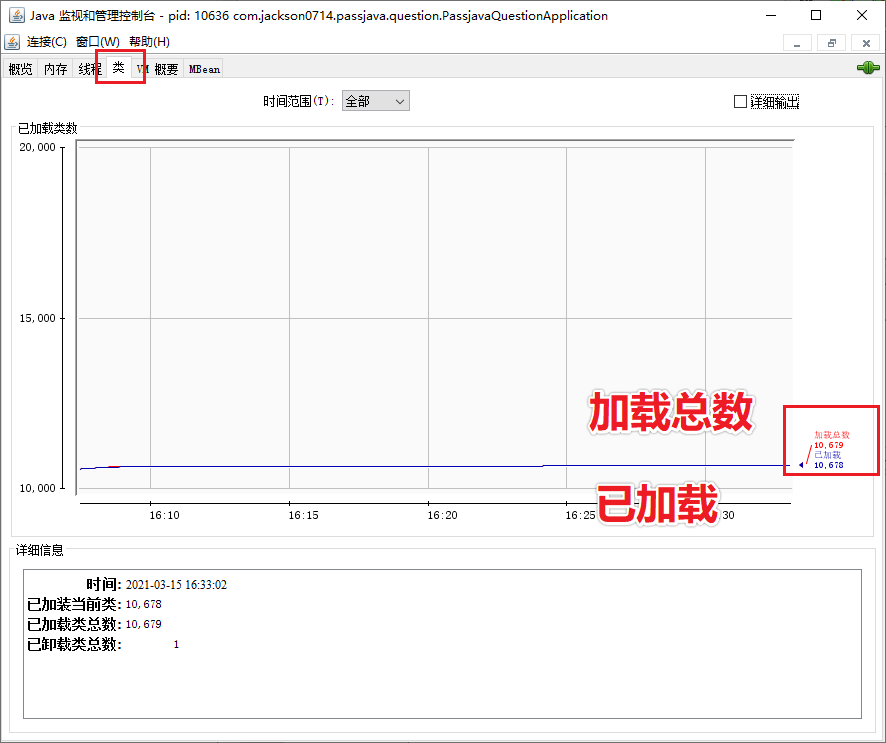This screenshot has width=886, height=743.
Task: Select the highlighted 类 tab
Action: tap(117, 68)
